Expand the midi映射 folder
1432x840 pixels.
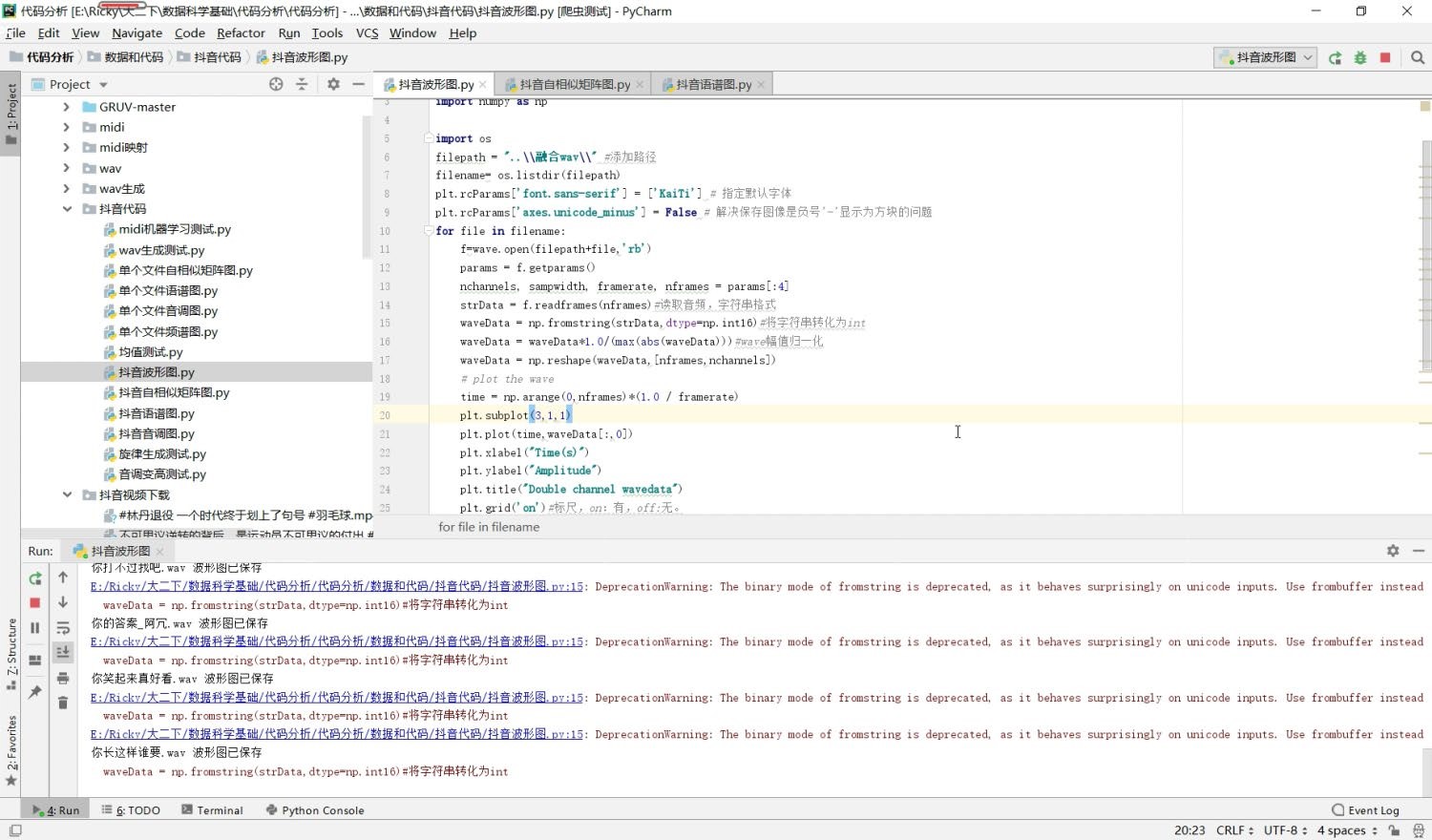click(x=66, y=148)
